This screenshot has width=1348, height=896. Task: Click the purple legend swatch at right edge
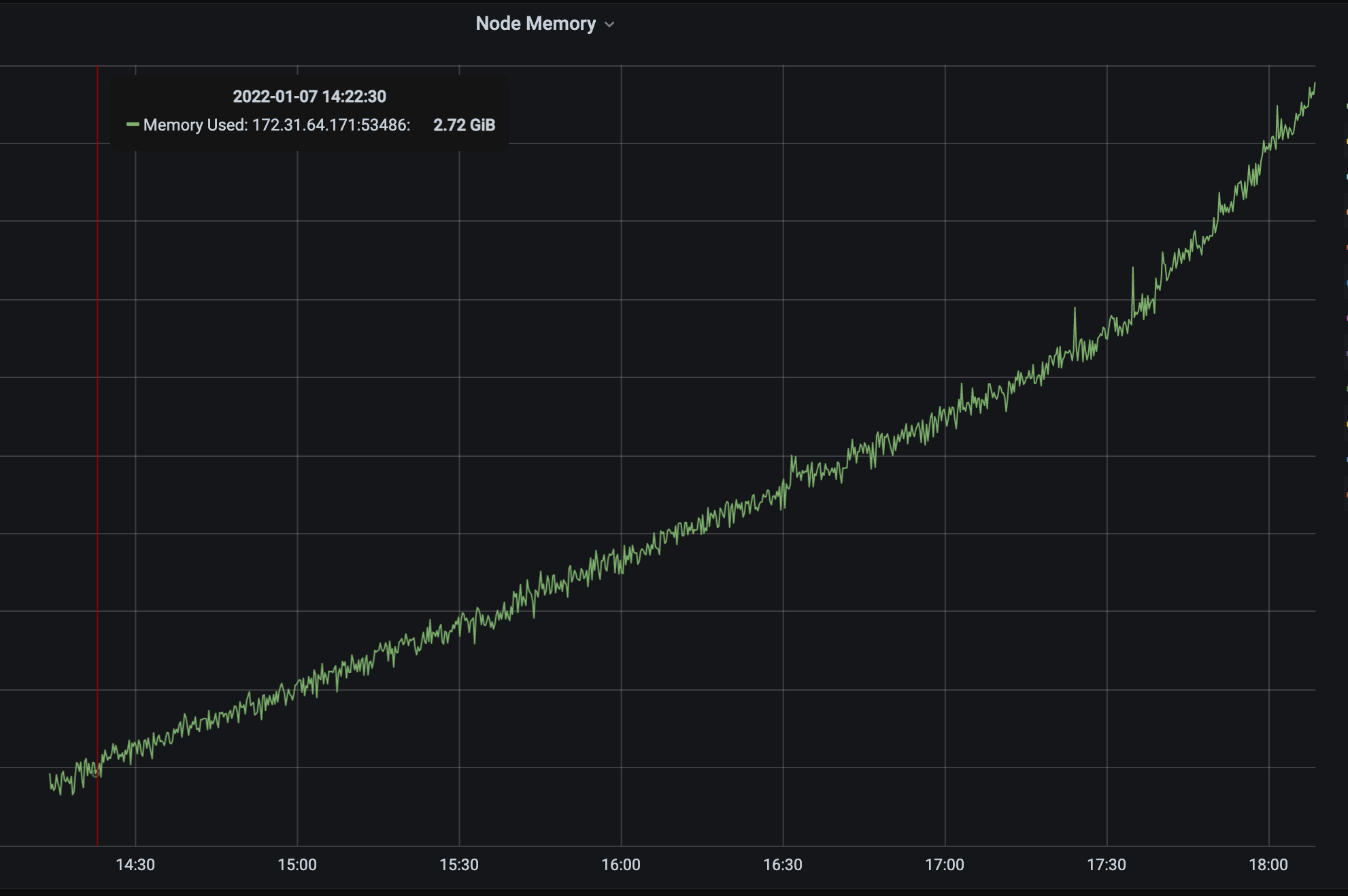pyautogui.click(x=1346, y=354)
